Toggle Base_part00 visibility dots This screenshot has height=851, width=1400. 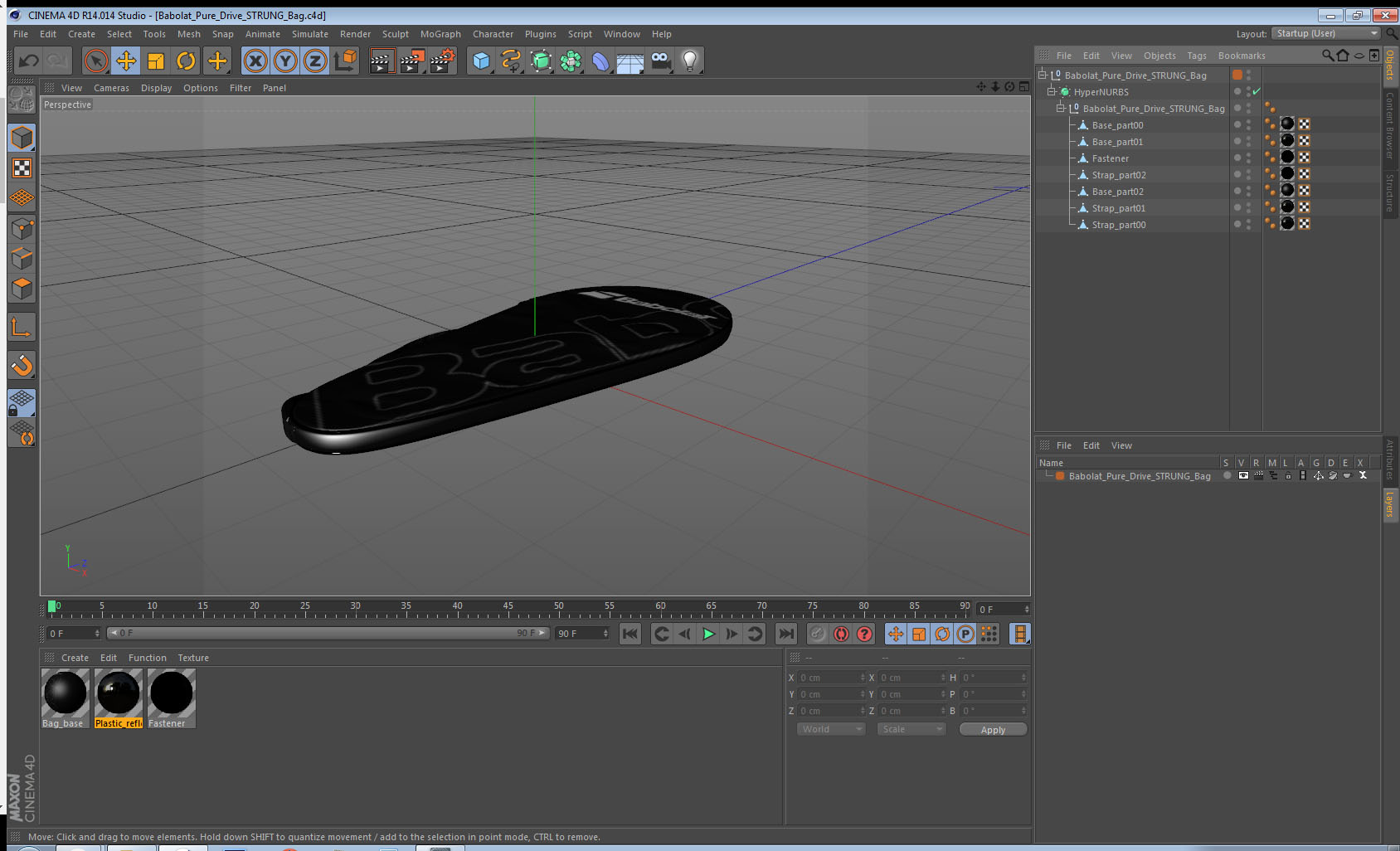tap(1248, 124)
